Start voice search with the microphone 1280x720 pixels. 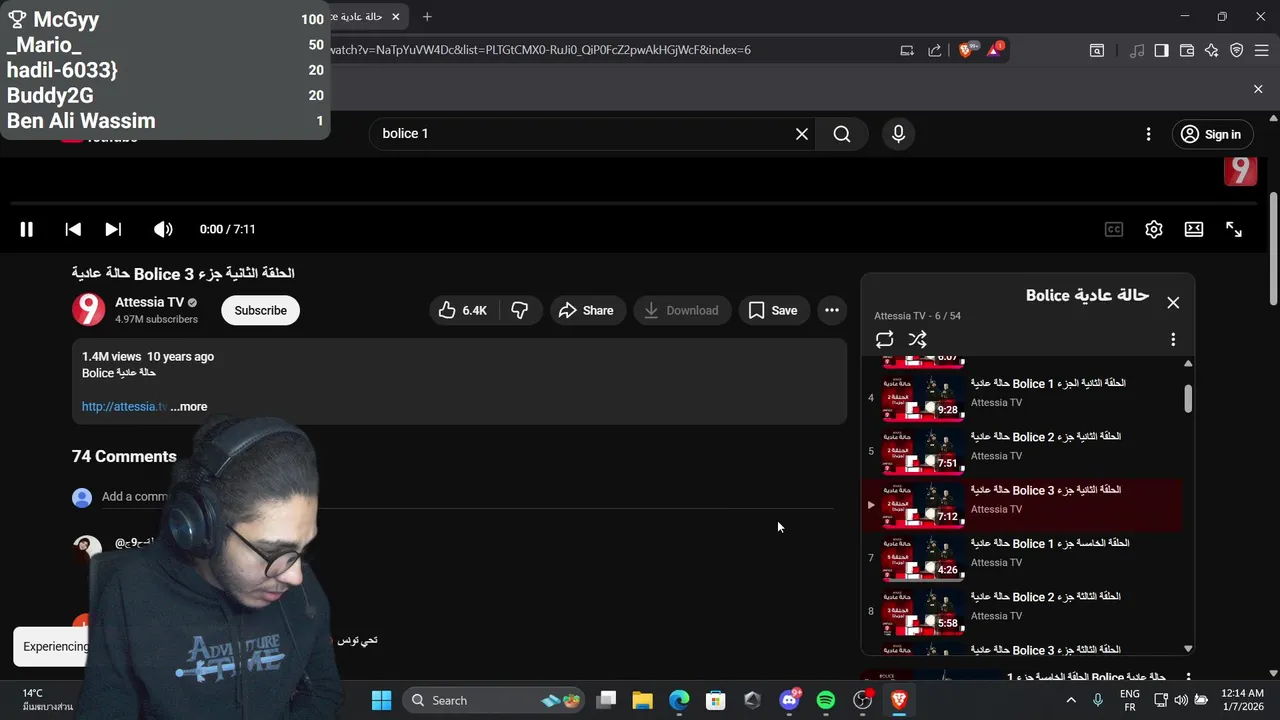(x=898, y=134)
